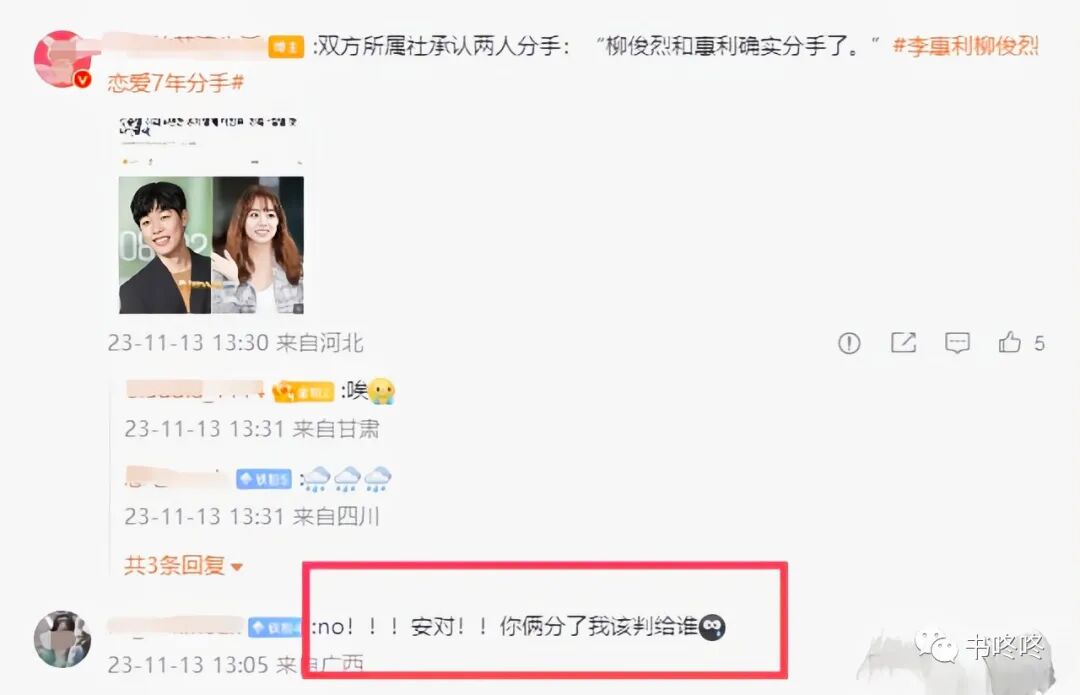Screen dimensions: 1080x695
Task: Click the 书咚咚 WeChat watermark
Action: click(x=979, y=647)
